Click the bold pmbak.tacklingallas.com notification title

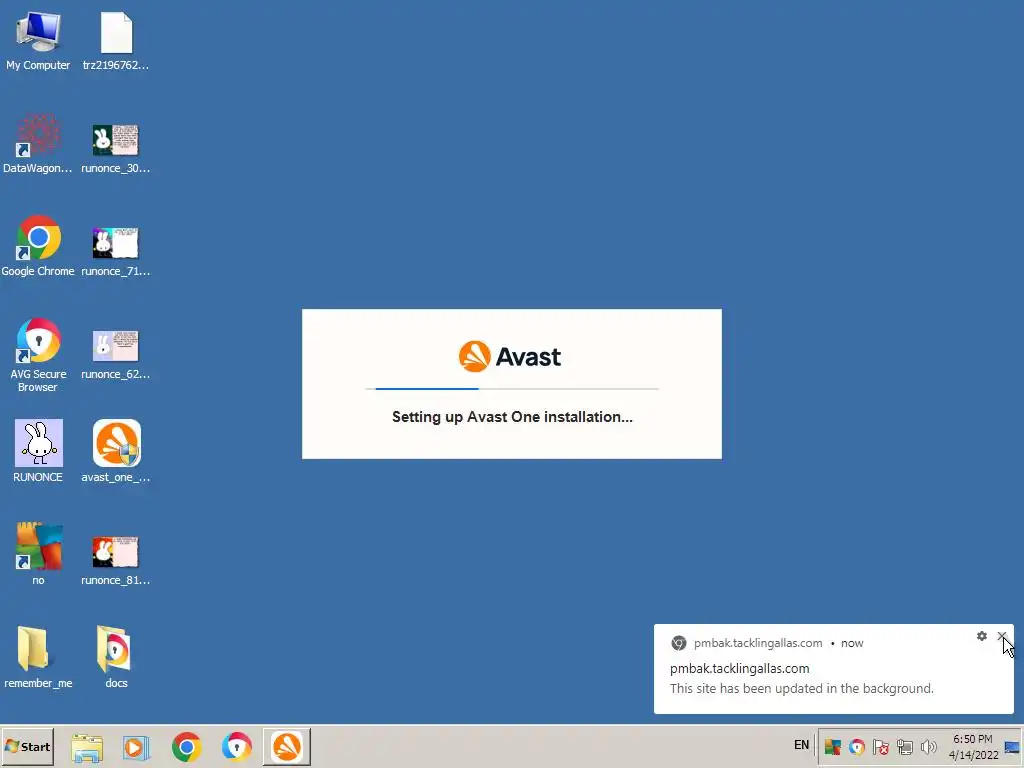point(739,669)
